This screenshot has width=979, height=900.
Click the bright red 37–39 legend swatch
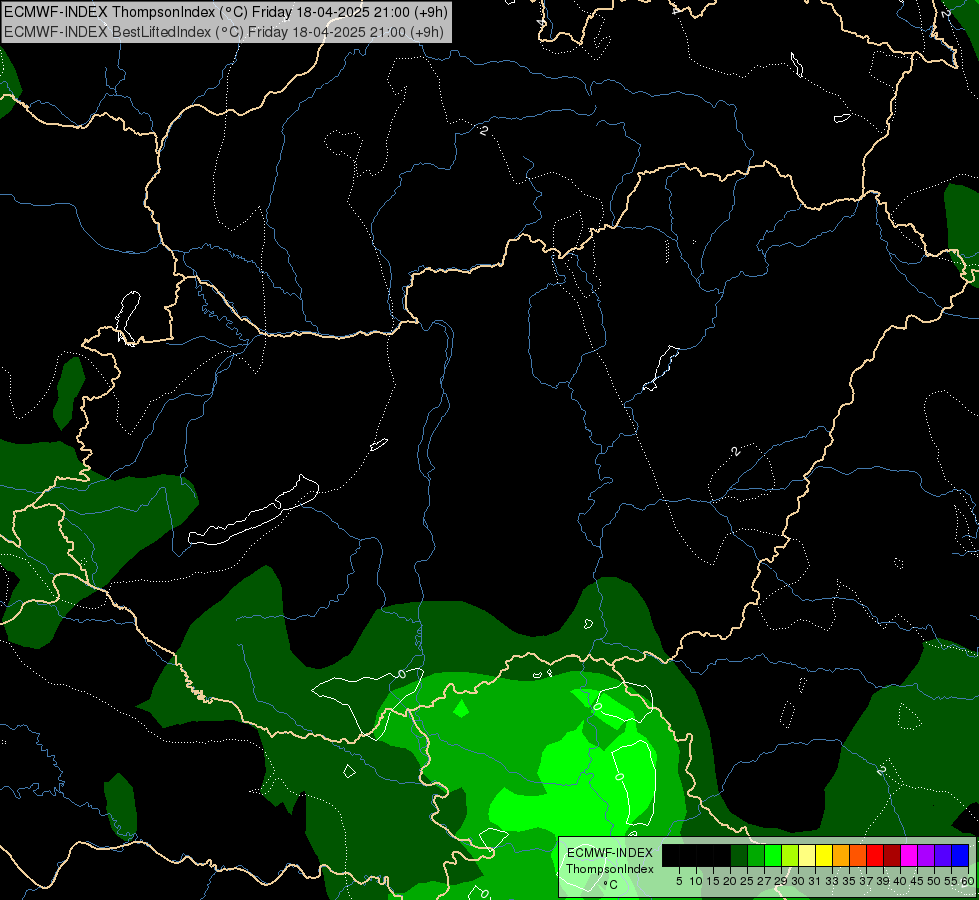[875, 855]
